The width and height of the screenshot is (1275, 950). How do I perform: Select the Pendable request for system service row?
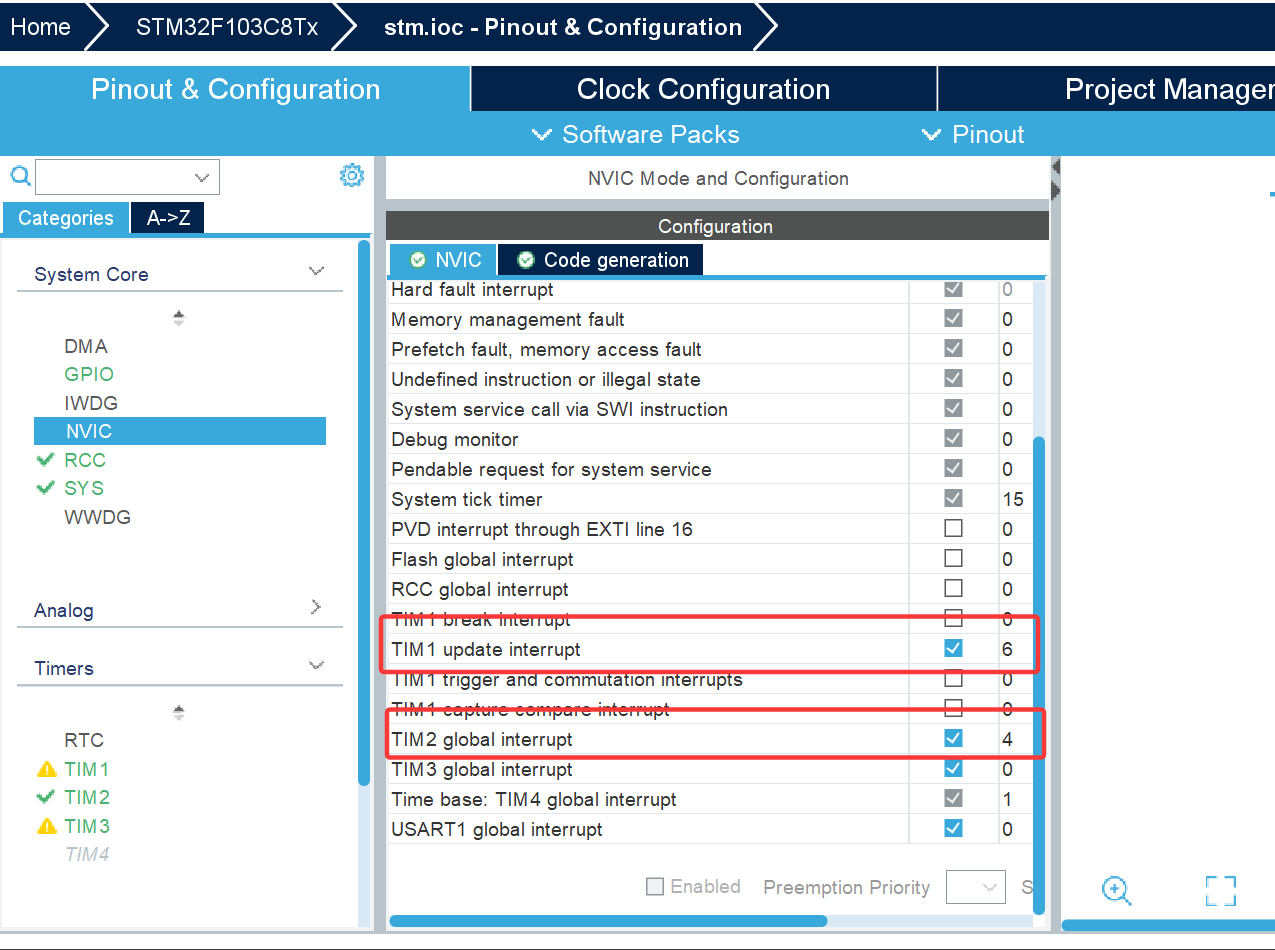(x=709, y=469)
